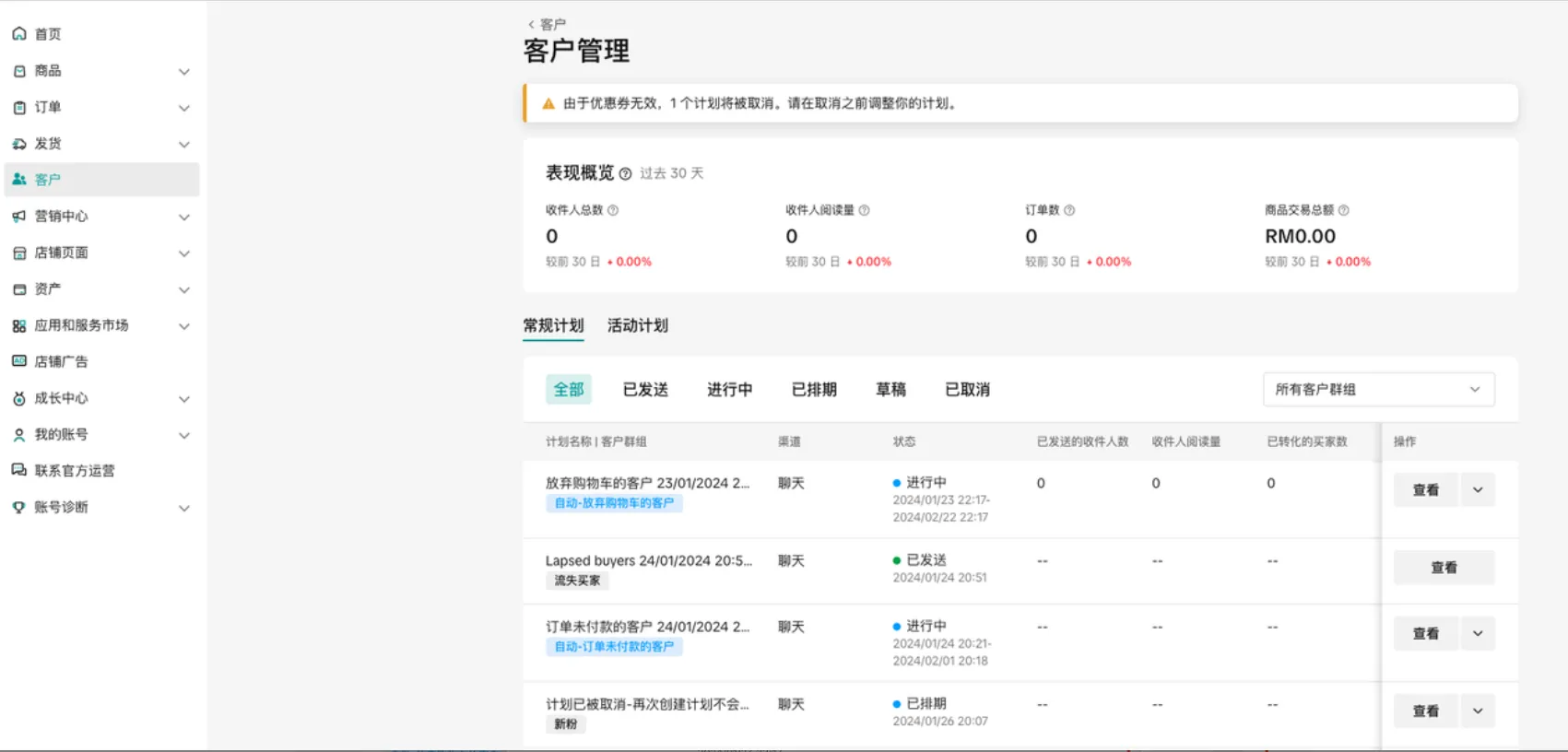Click the 资产 wallet icon
Viewport: 1568px width, 752px height.
click(19, 289)
